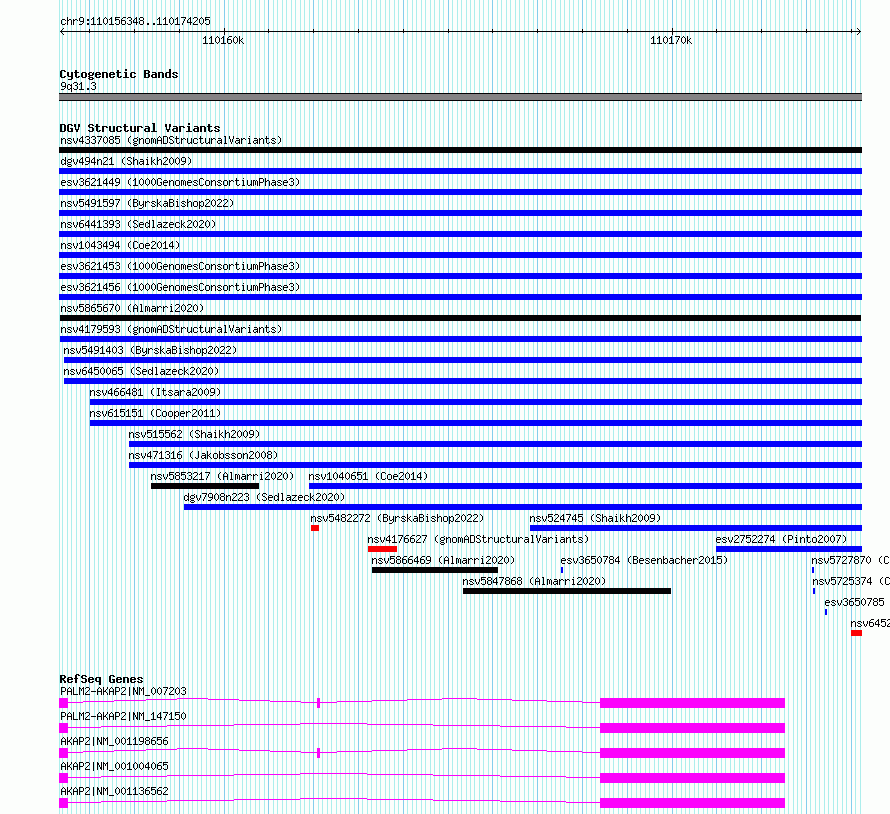Screen dimensions: 890x814
Task: Select nsv471316 (Jakobsson2008) label
Action: click(203, 455)
